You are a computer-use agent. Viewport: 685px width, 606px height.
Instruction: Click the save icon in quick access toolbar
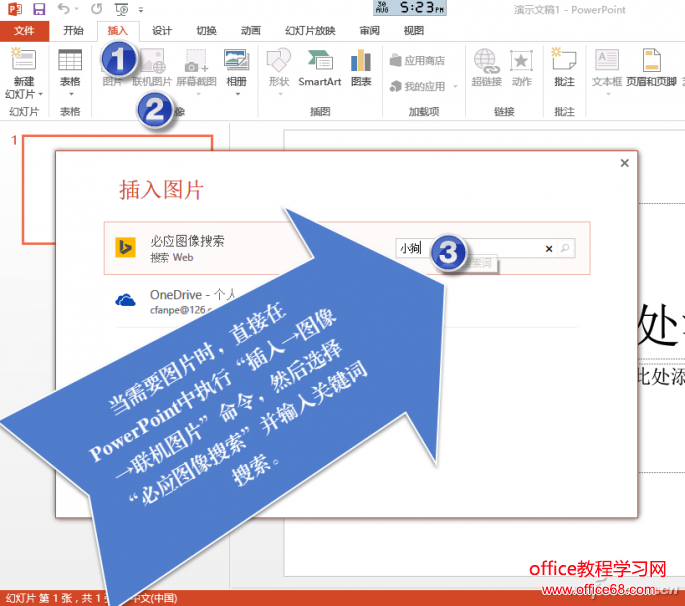coord(39,9)
